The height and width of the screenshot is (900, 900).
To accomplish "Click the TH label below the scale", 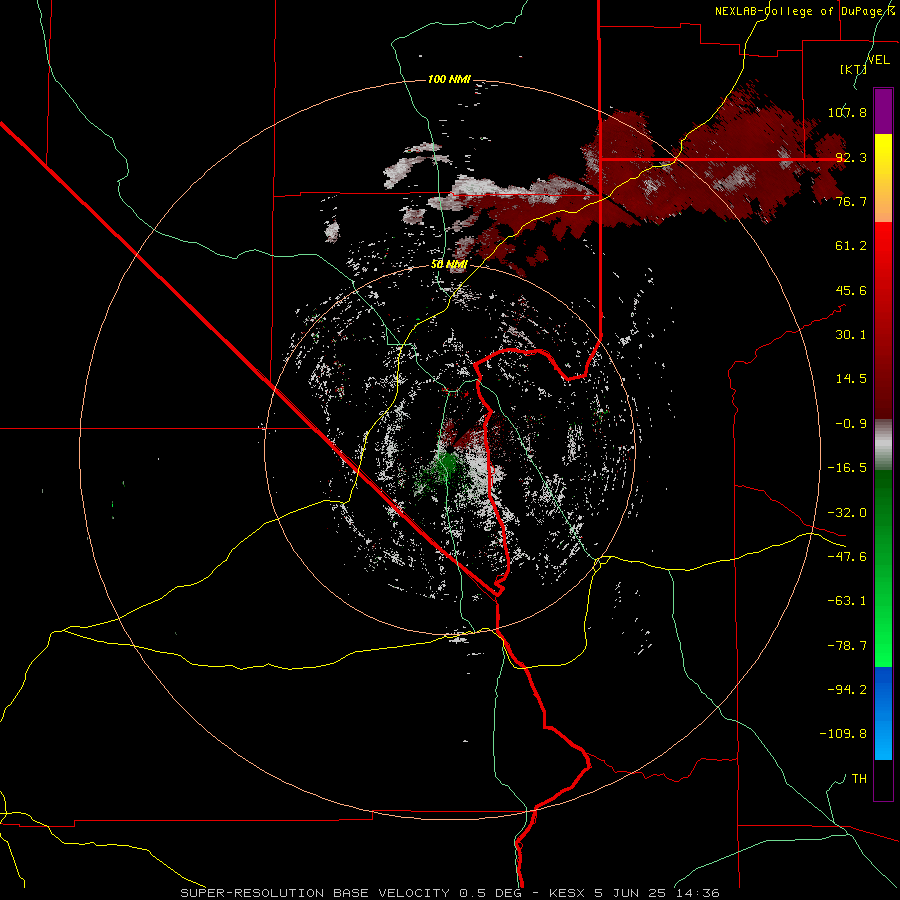I will [x=859, y=779].
